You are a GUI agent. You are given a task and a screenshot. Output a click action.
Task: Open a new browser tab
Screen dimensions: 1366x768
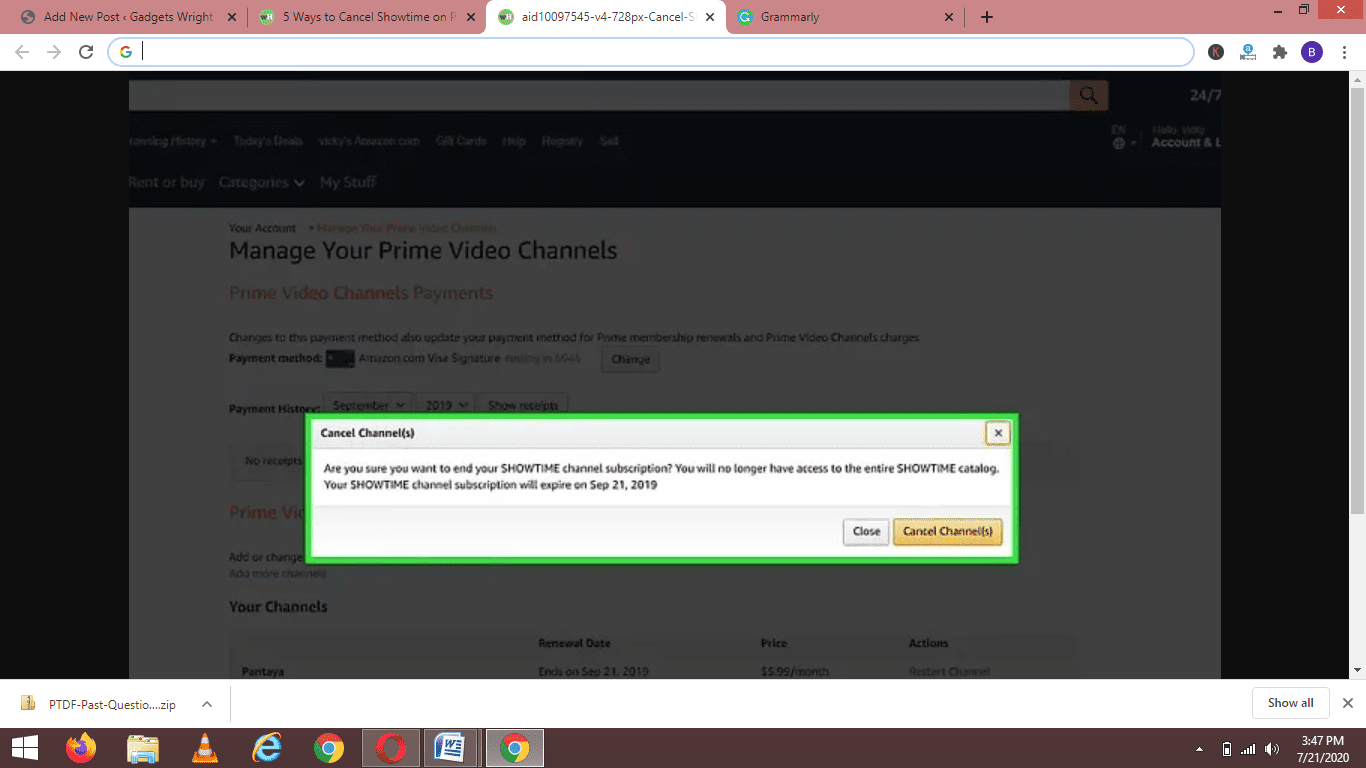[x=987, y=17]
